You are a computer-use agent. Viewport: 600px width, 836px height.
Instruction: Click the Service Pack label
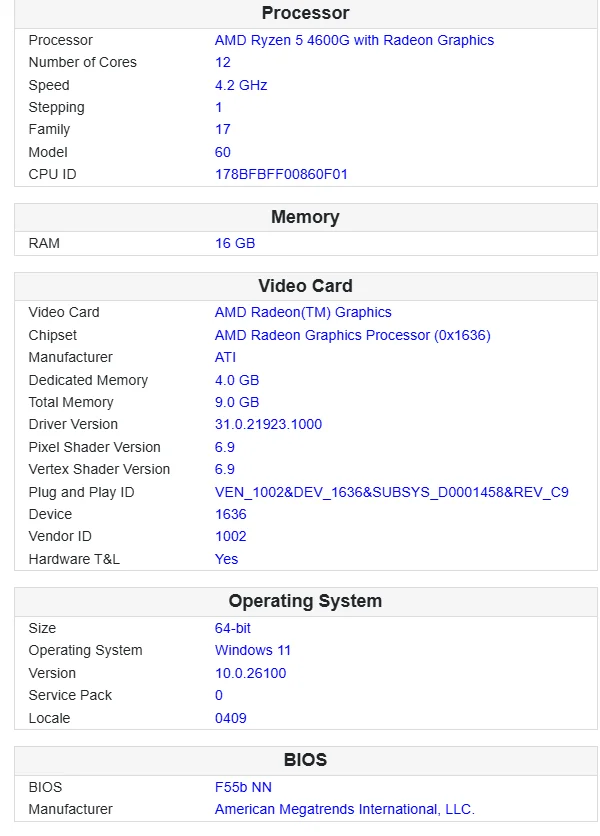pos(70,695)
